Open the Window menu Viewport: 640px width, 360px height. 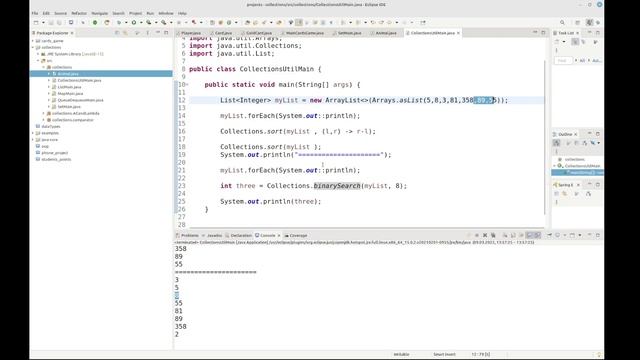pyautogui.click(x=166, y=13)
